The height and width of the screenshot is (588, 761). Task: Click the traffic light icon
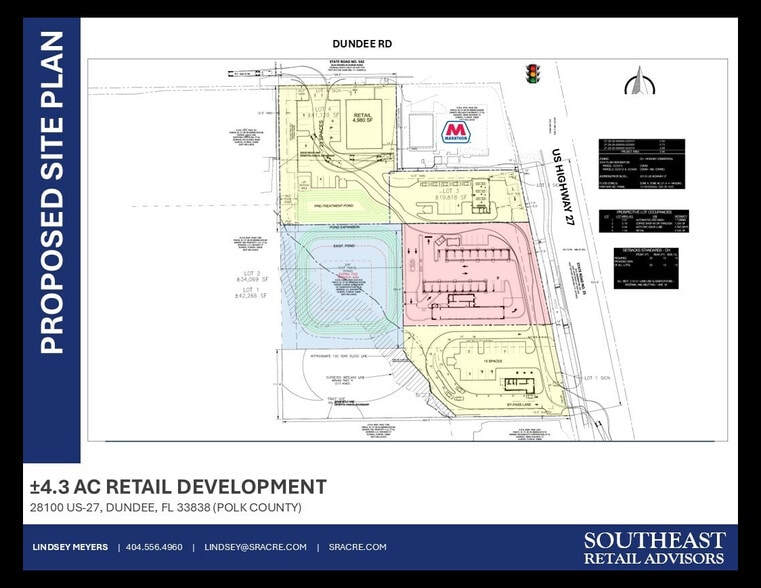point(532,74)
